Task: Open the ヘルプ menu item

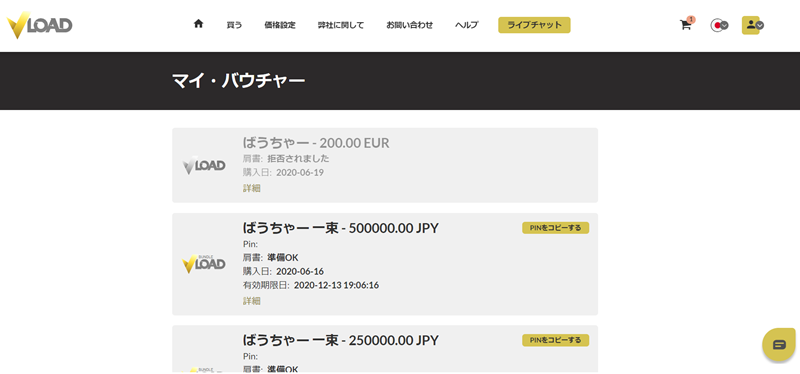Action: click(466, 25)
